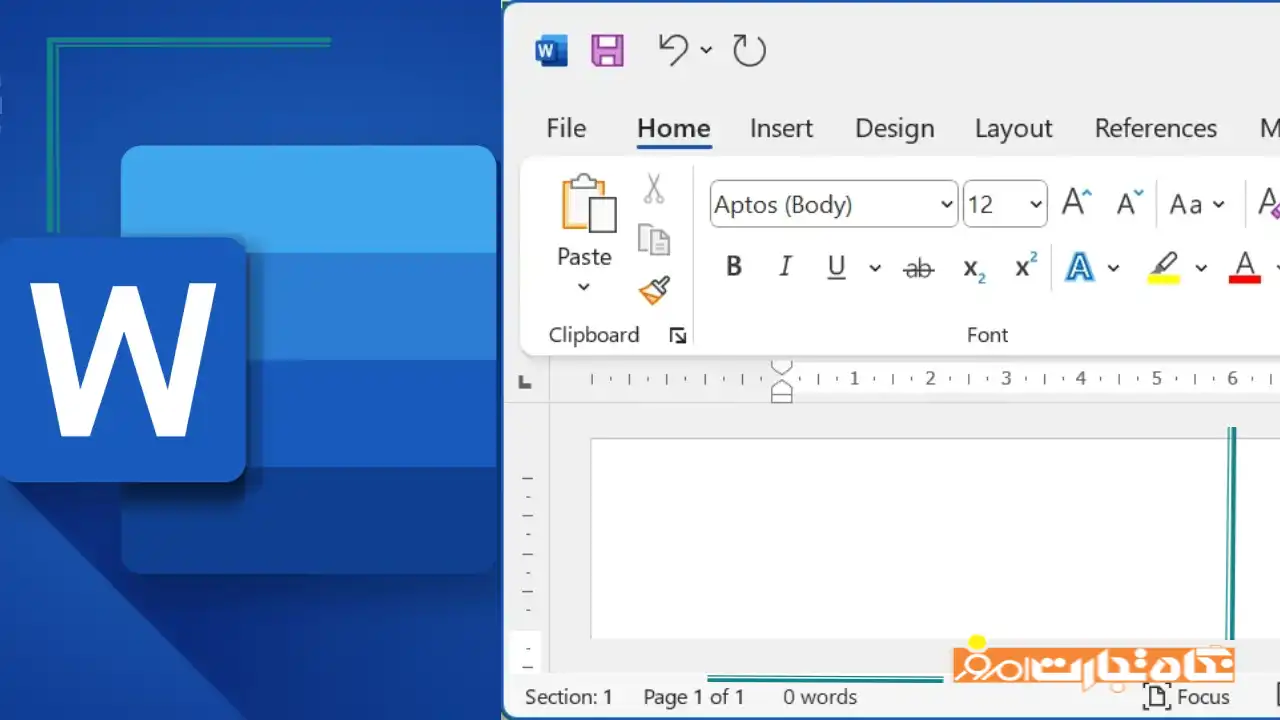The width and height of the screenshot is (1280, 720).
Task: Click the Copy icon in Clipboard group
Action: [x=654, y=239]
